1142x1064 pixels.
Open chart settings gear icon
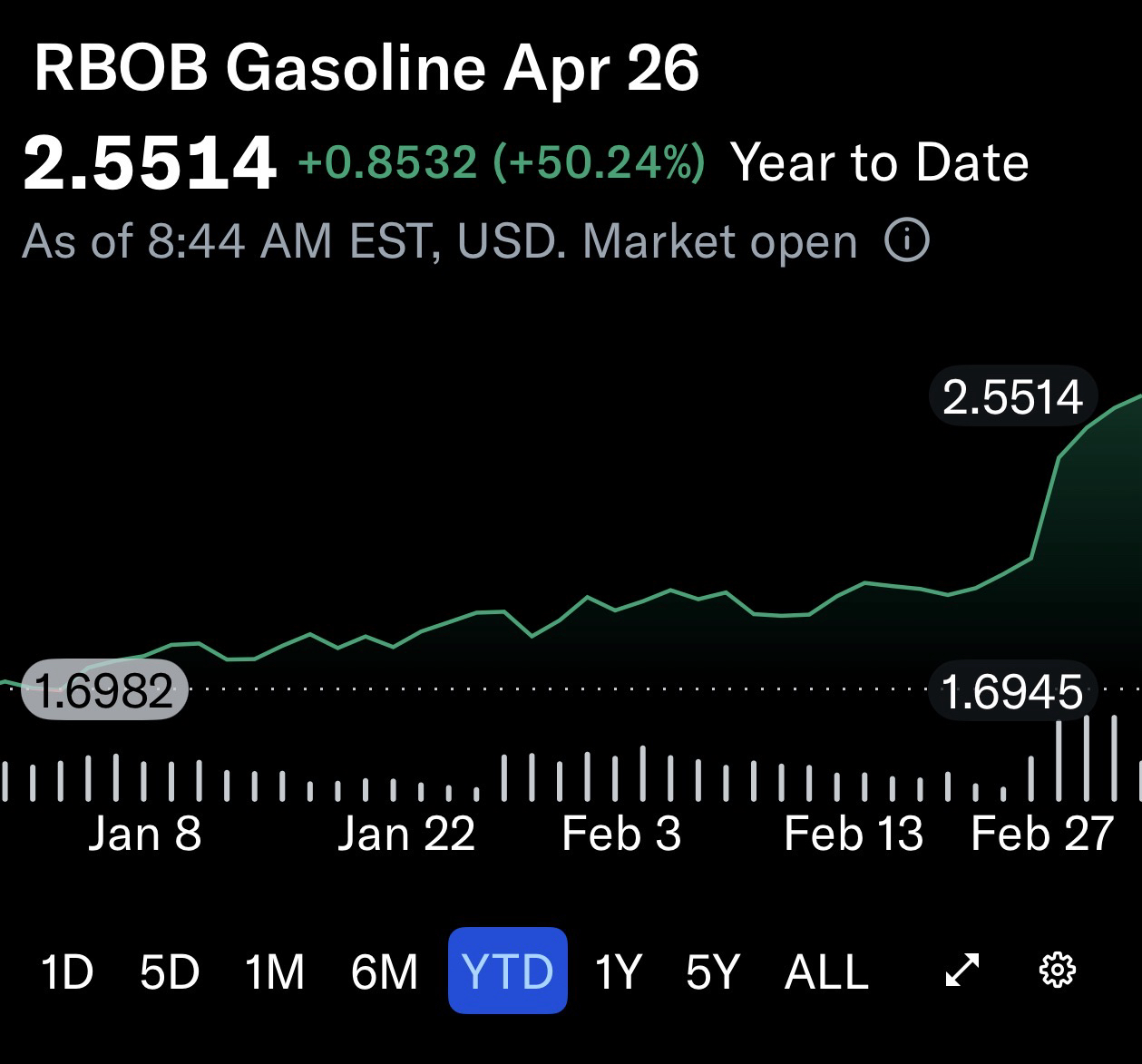1057,971
